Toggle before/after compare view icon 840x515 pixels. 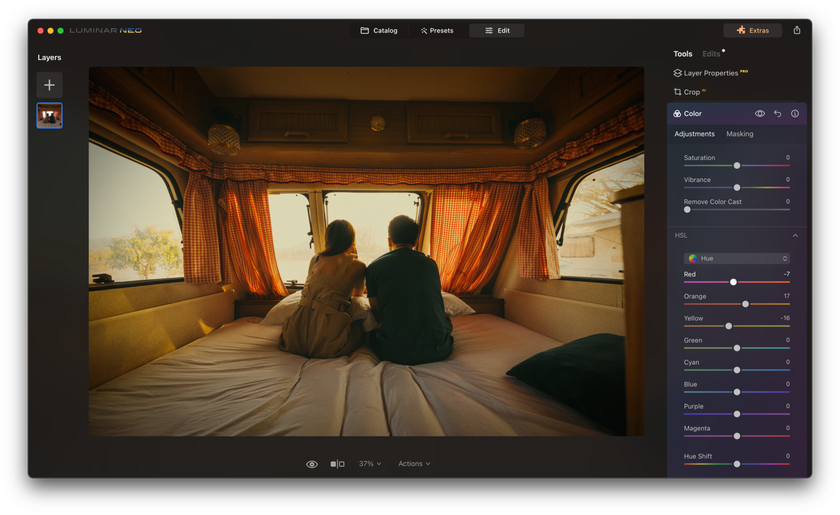pos(338,464)
